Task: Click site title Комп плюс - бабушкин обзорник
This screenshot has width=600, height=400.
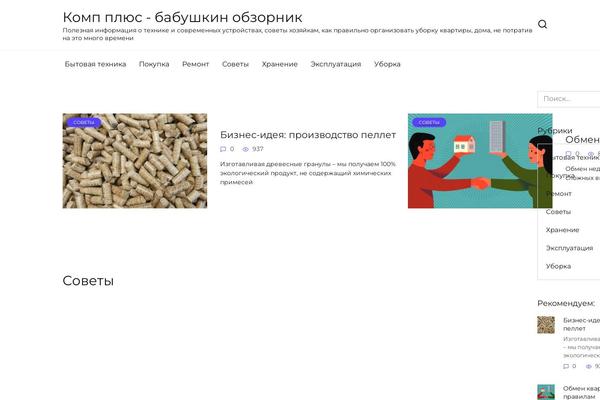Action: (x=183, y=17)
